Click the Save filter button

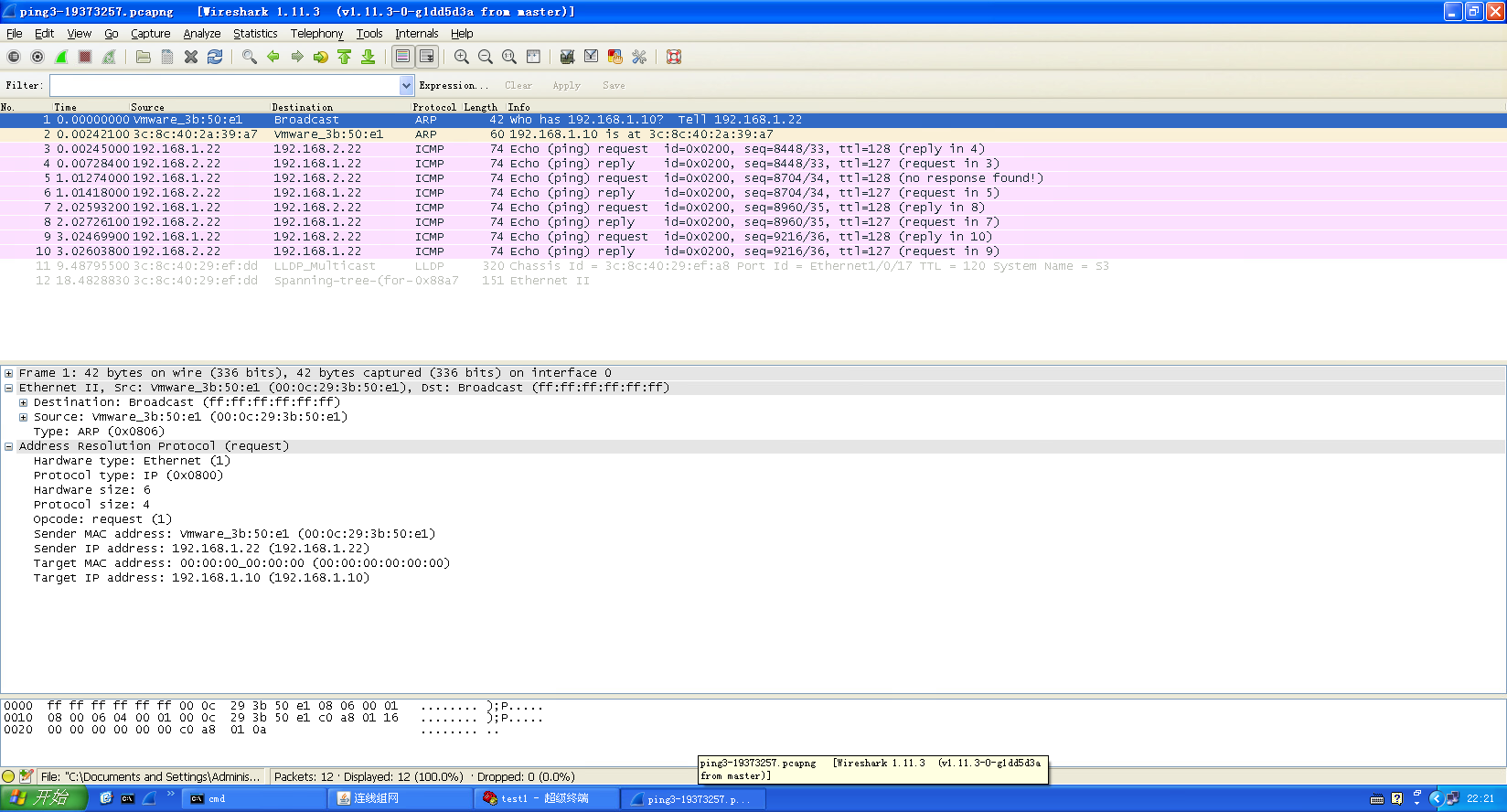click(x=614, y=85)
